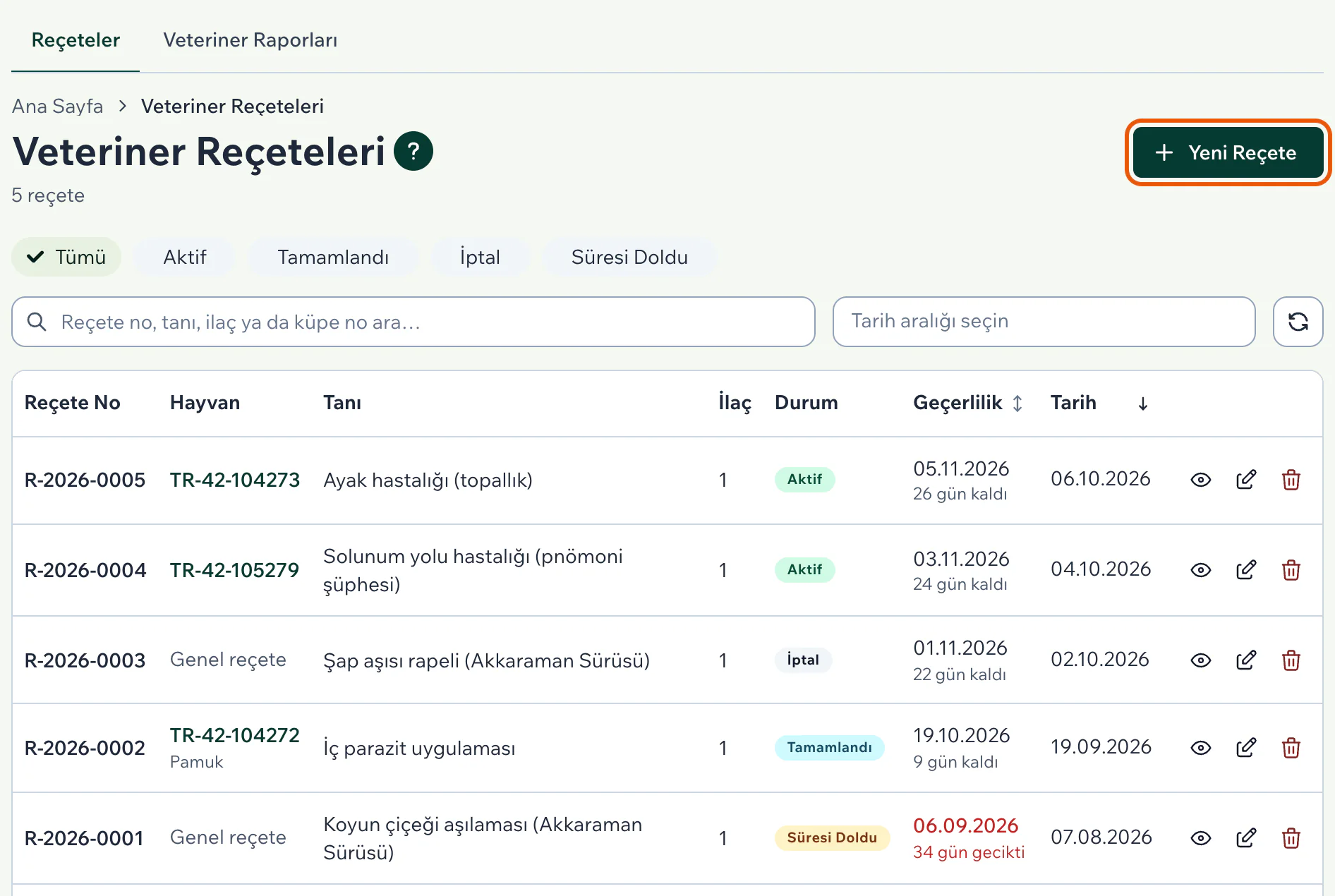
Task: View prescription R-2026-0001 details
Action: pyautogui.click(x=1200, y=838)
